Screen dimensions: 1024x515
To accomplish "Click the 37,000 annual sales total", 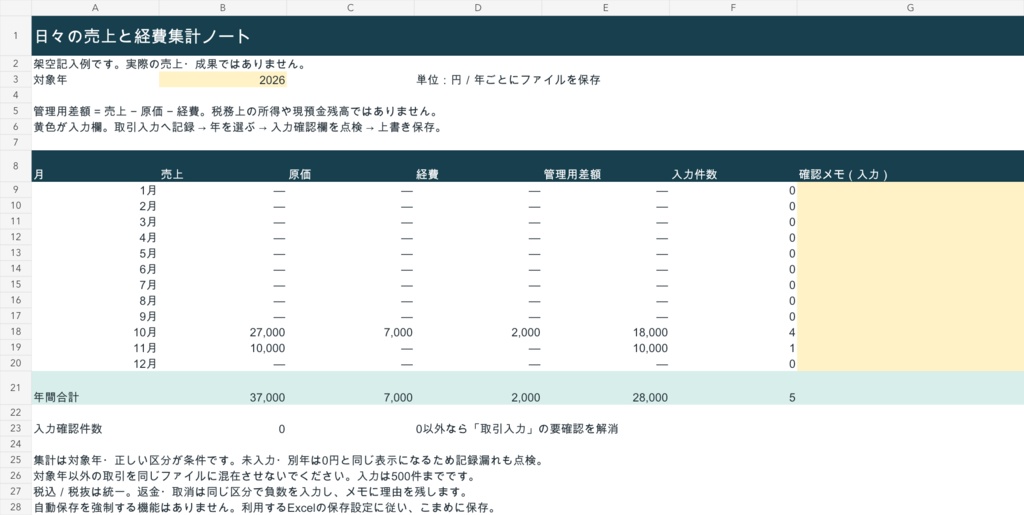I will point(223,388).
